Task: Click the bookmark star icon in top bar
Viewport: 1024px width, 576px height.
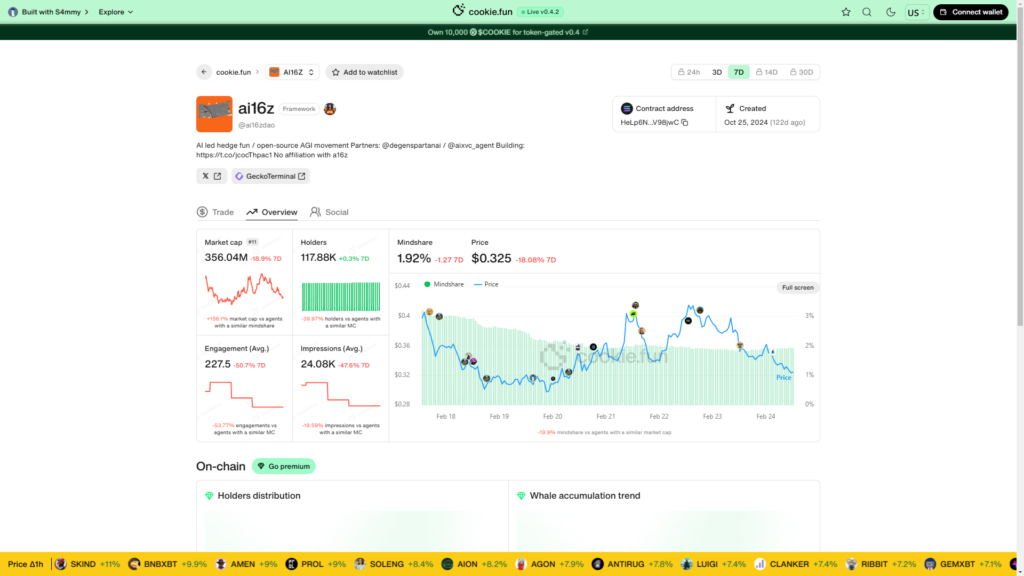Action: 846,12
